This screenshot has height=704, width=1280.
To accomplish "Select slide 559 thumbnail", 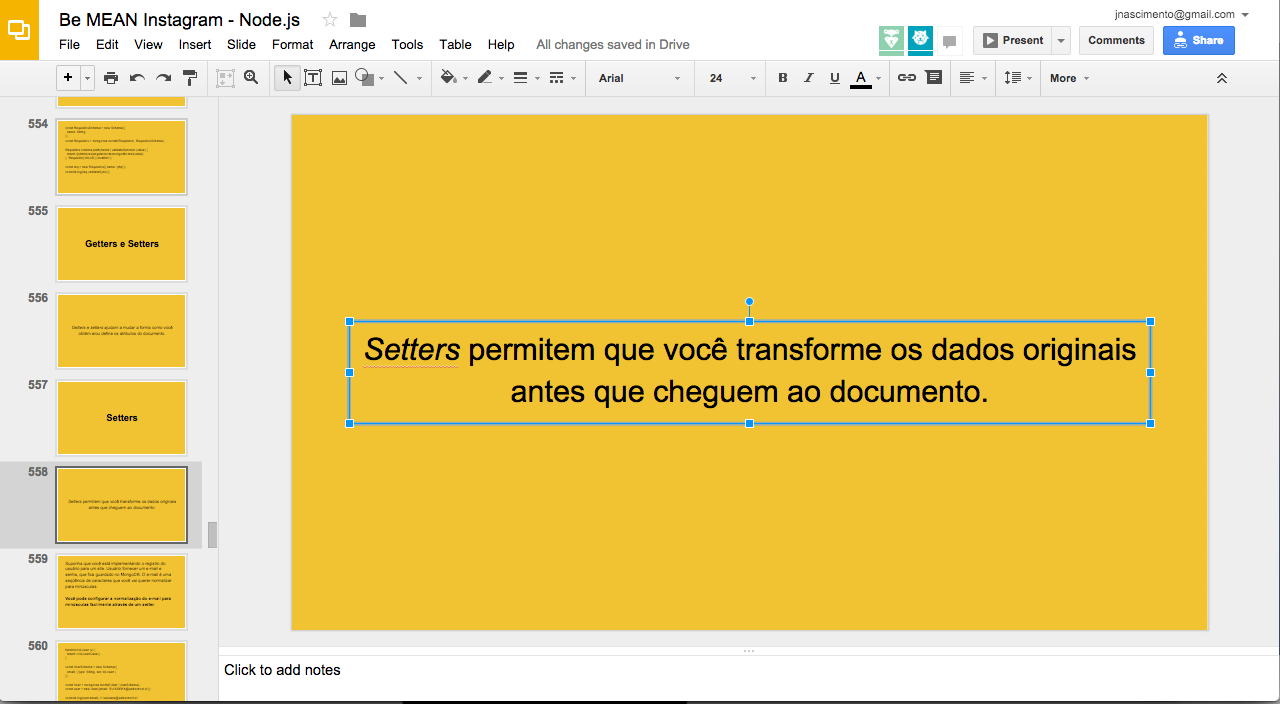I will [122, 592].
